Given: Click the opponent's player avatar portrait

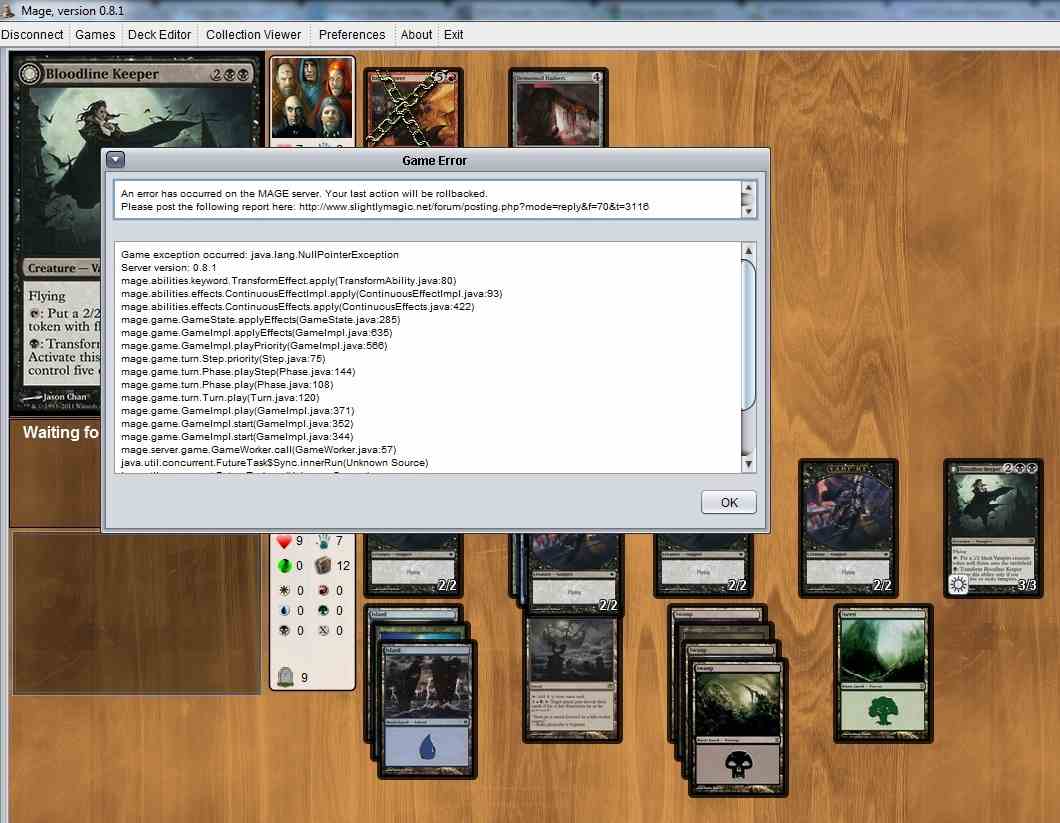Looking at the screenshot, I should click(312, 98).
